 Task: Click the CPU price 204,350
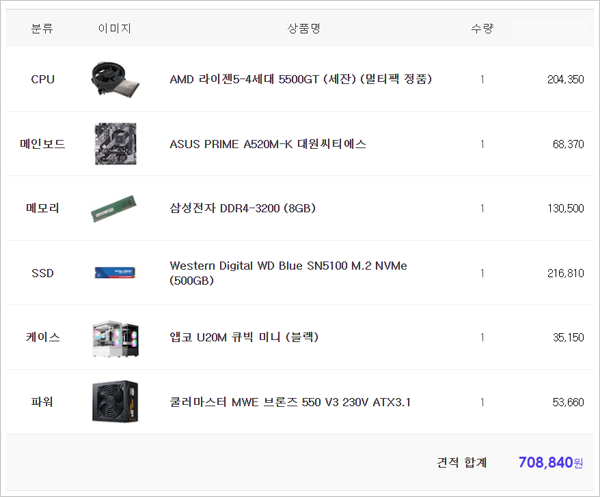pos(566,79)
